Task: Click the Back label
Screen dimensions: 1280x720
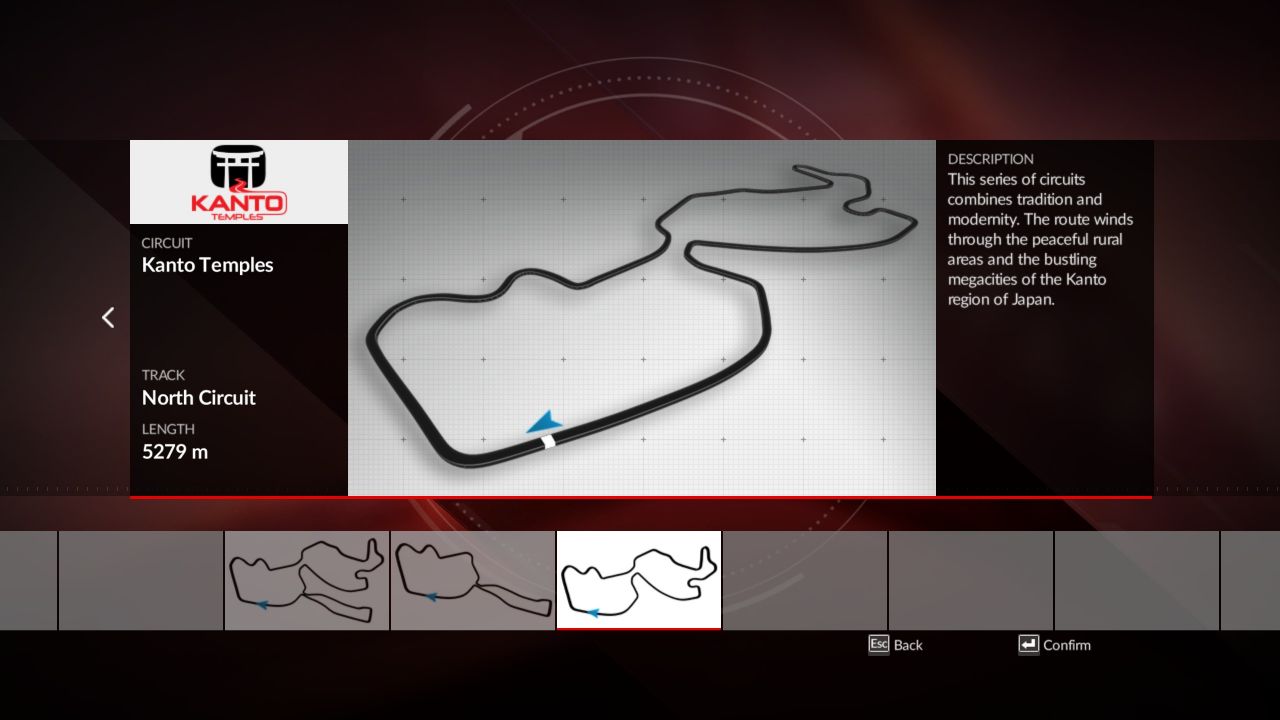Action: 908,645
